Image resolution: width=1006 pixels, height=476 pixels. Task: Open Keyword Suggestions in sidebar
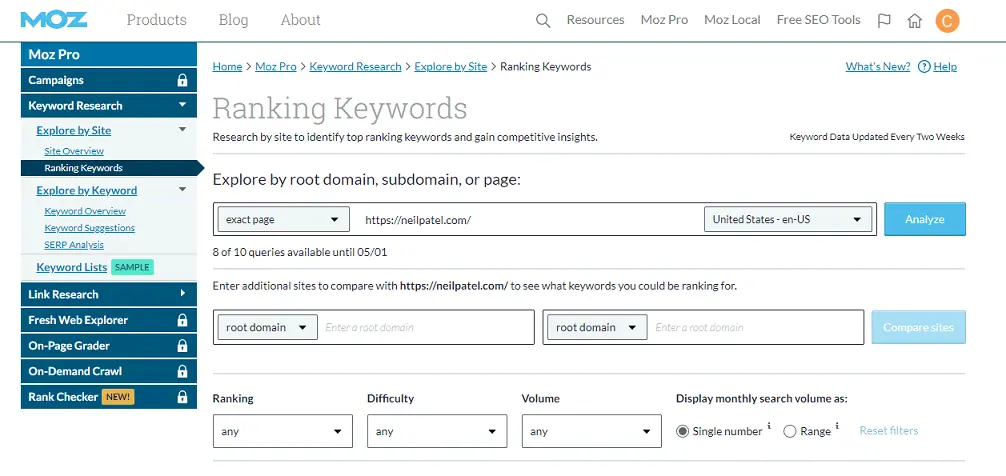tap(89, 228)
